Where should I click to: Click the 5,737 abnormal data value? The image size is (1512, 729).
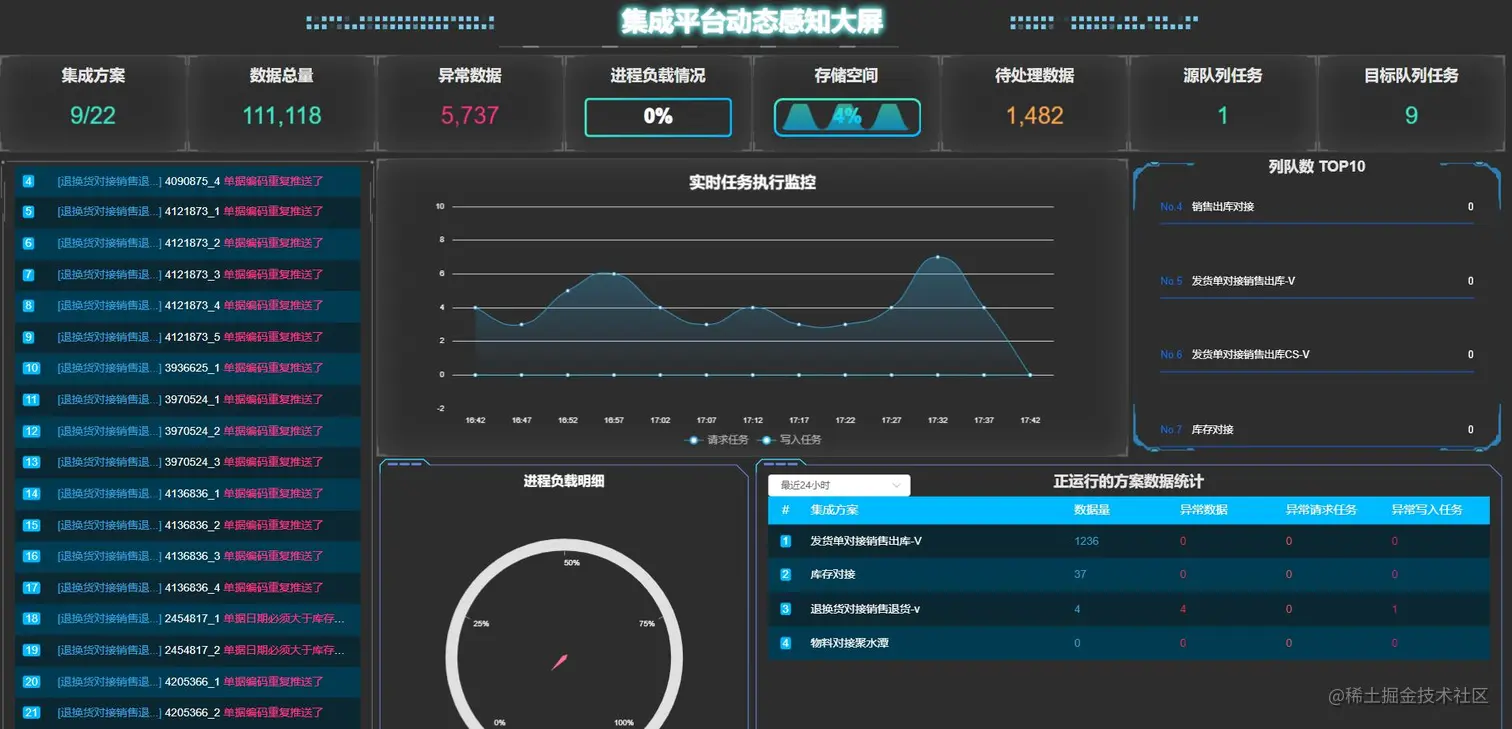pos(470,116)
